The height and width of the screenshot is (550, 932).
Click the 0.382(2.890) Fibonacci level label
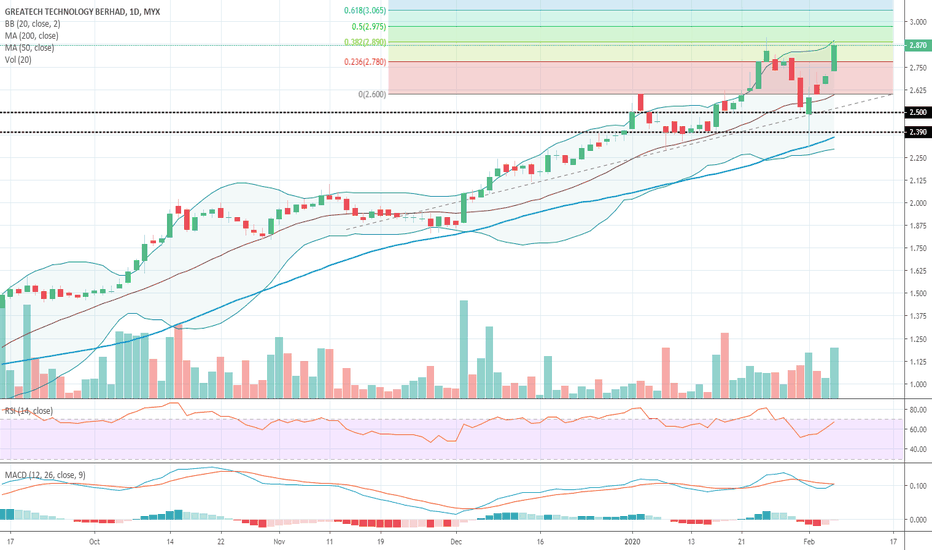click(x=365, y=42)
